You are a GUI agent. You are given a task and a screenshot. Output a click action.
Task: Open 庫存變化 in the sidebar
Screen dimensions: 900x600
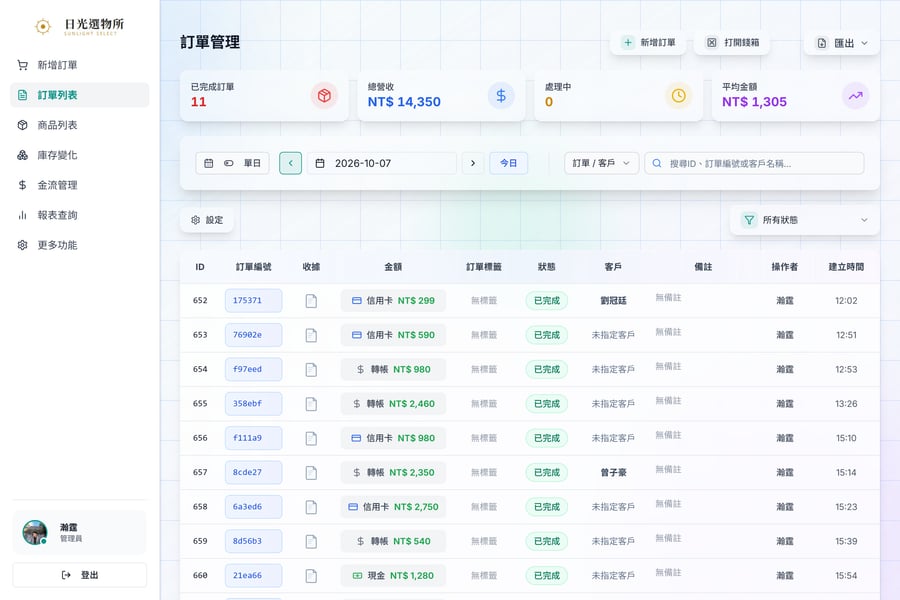[80, 155]
